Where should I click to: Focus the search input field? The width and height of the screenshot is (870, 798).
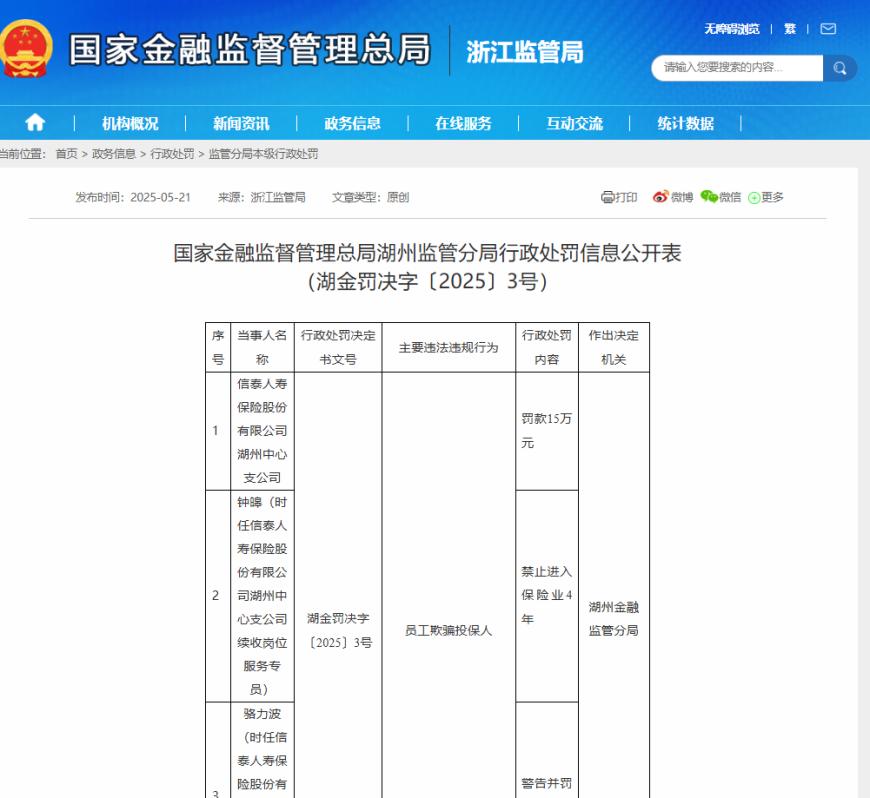pyautogui.click(x=737, y=68)
